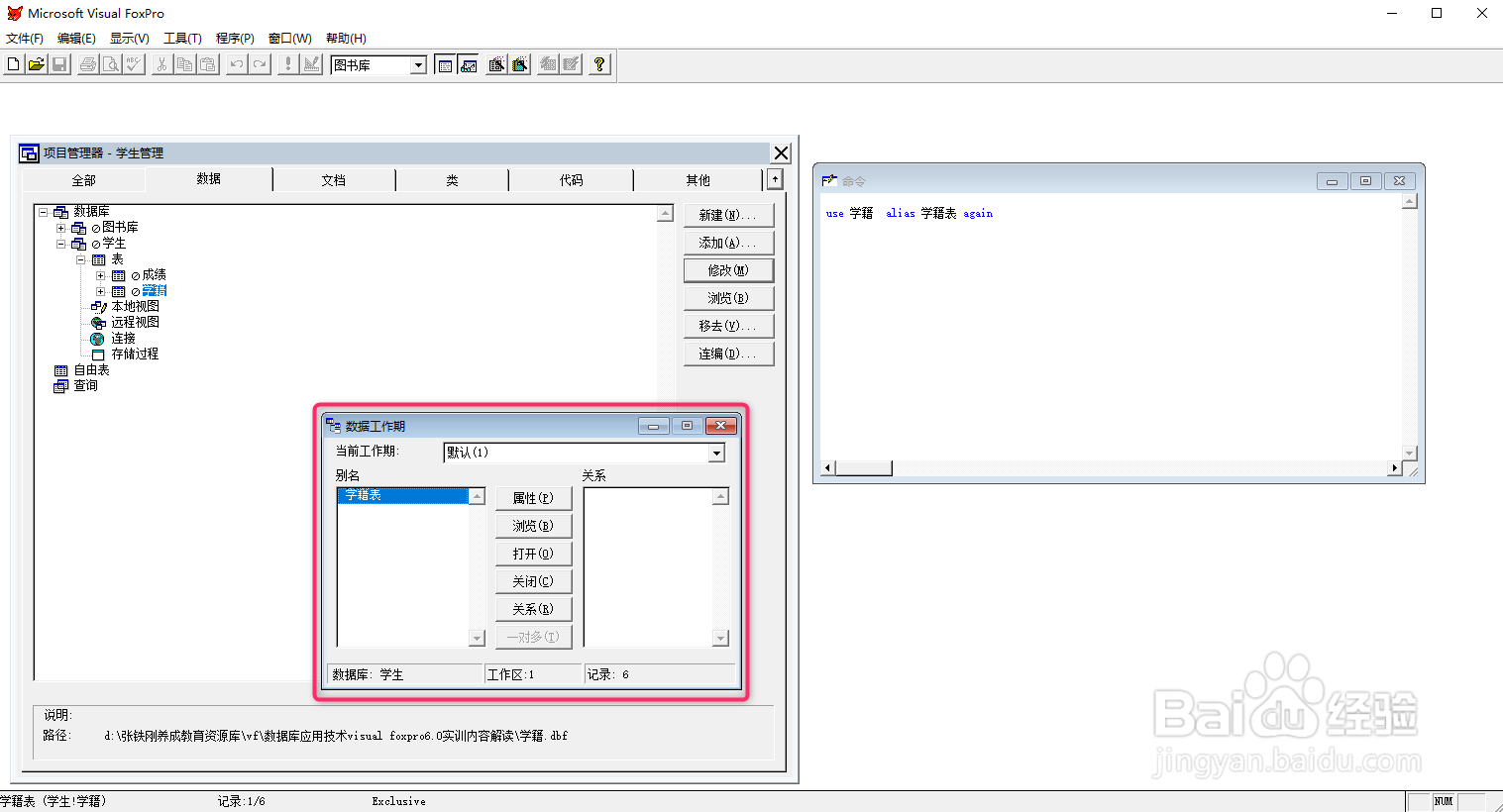
Task: Click the 浏览(B) button in Project Manager
Action: (728, 298)
